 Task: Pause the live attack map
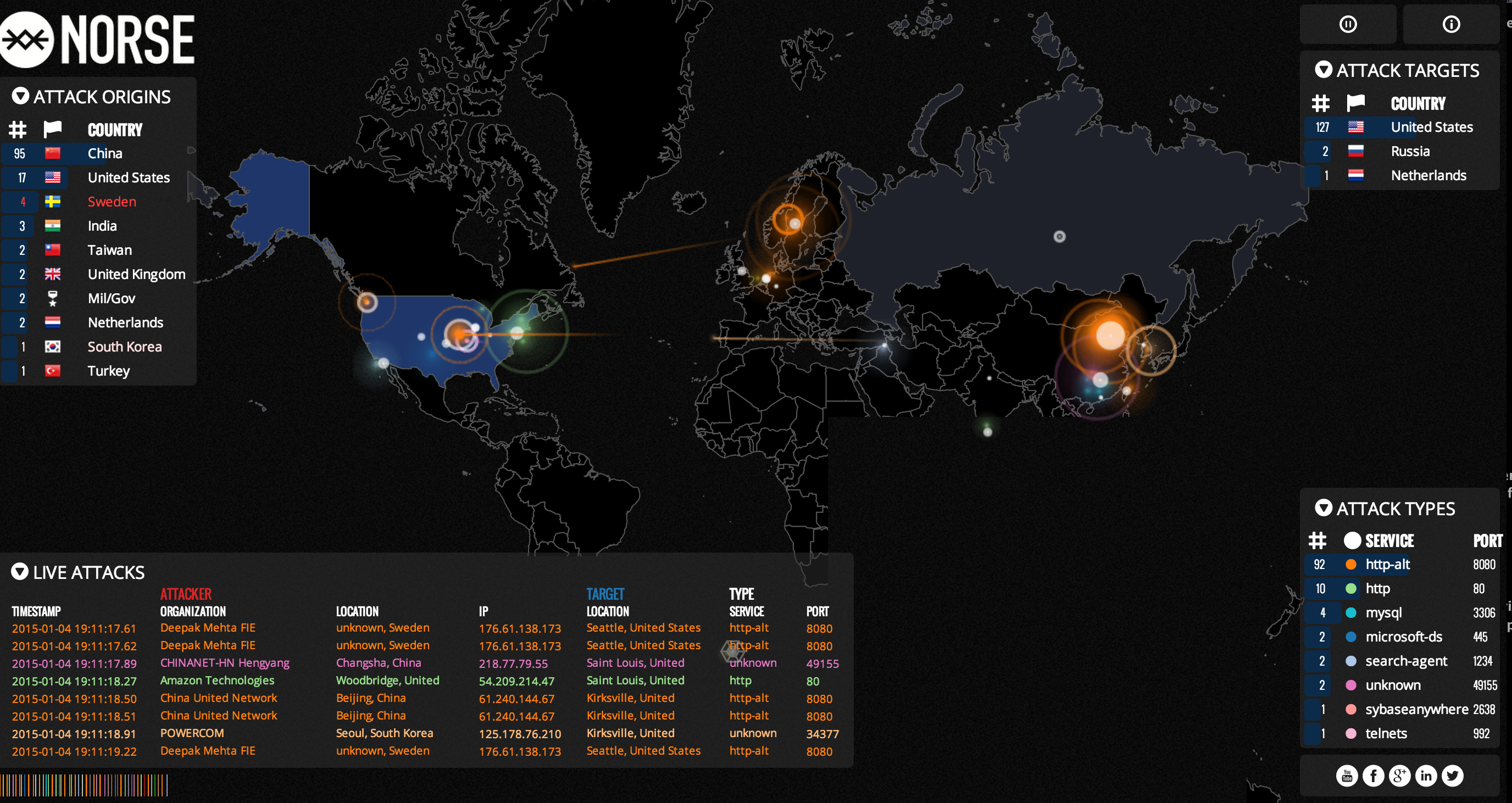1348,24
